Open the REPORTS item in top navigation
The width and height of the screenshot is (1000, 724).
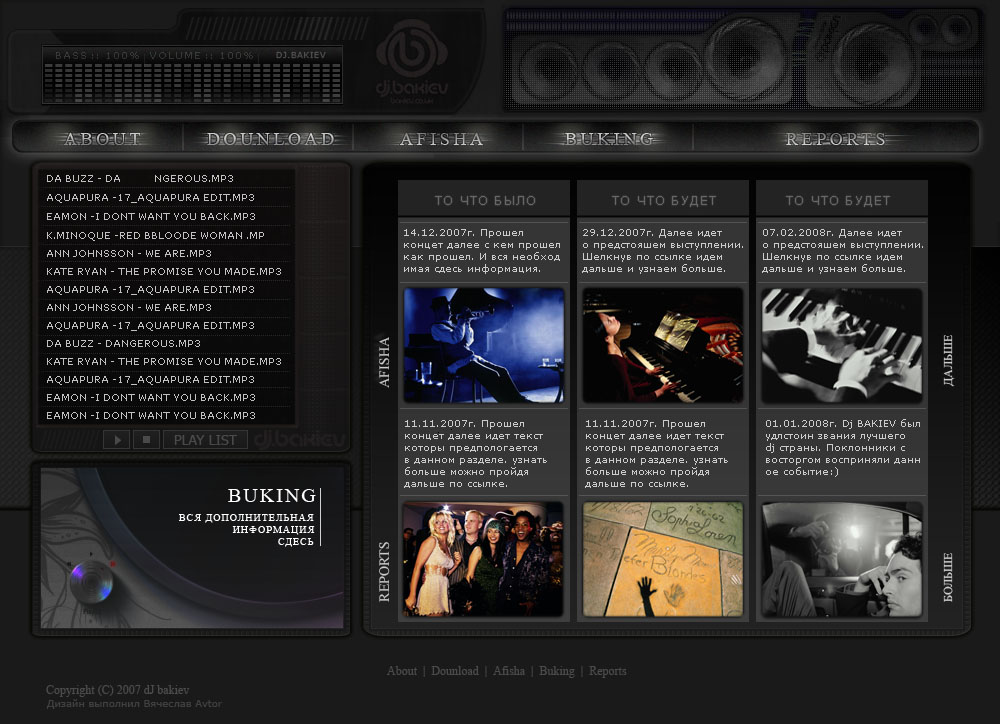tap(835, 138)
